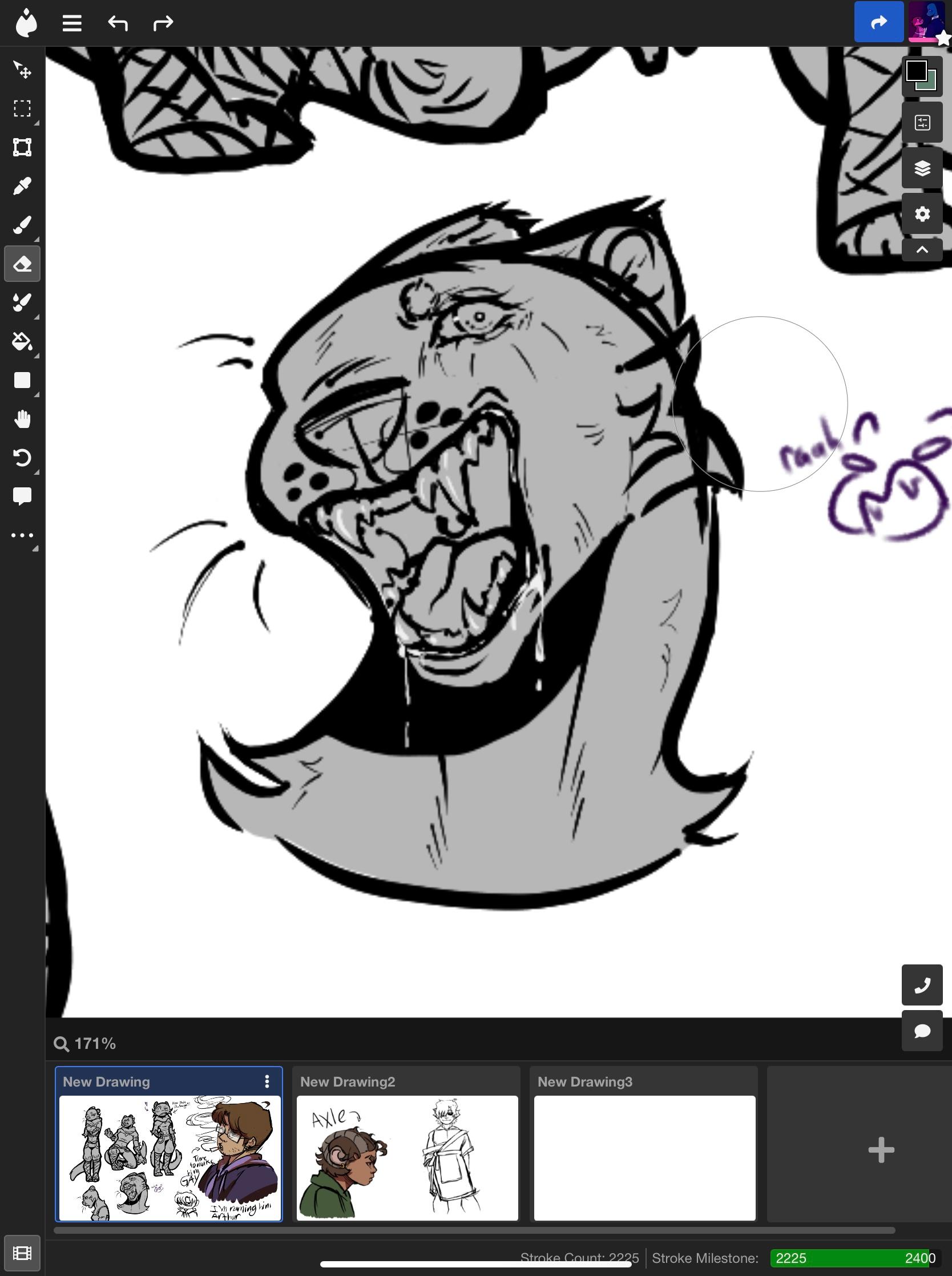Start a voice call
This screenshot has height=1276, width=952.
[x=922, y=984]
